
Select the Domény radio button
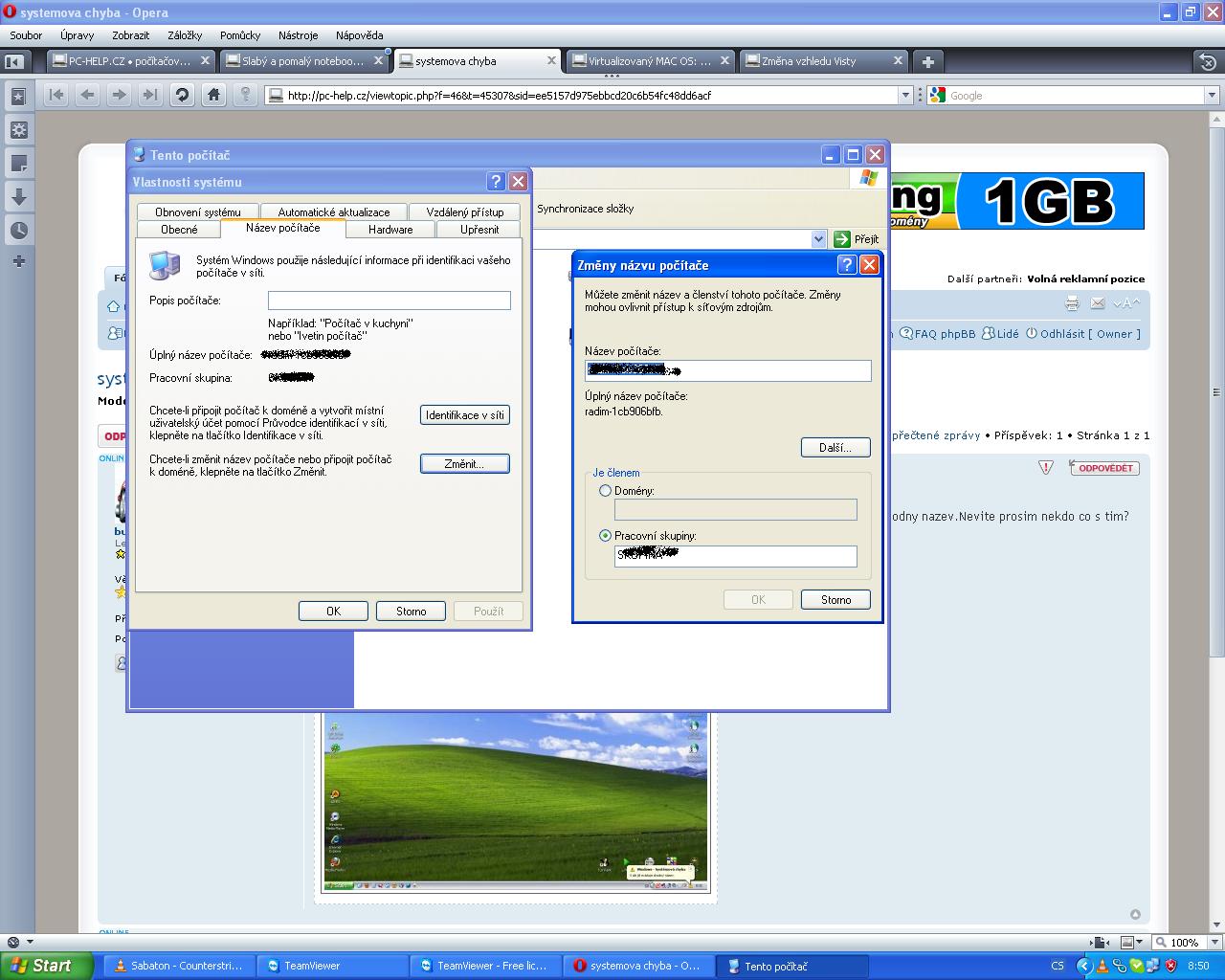[x=605, y=491]
